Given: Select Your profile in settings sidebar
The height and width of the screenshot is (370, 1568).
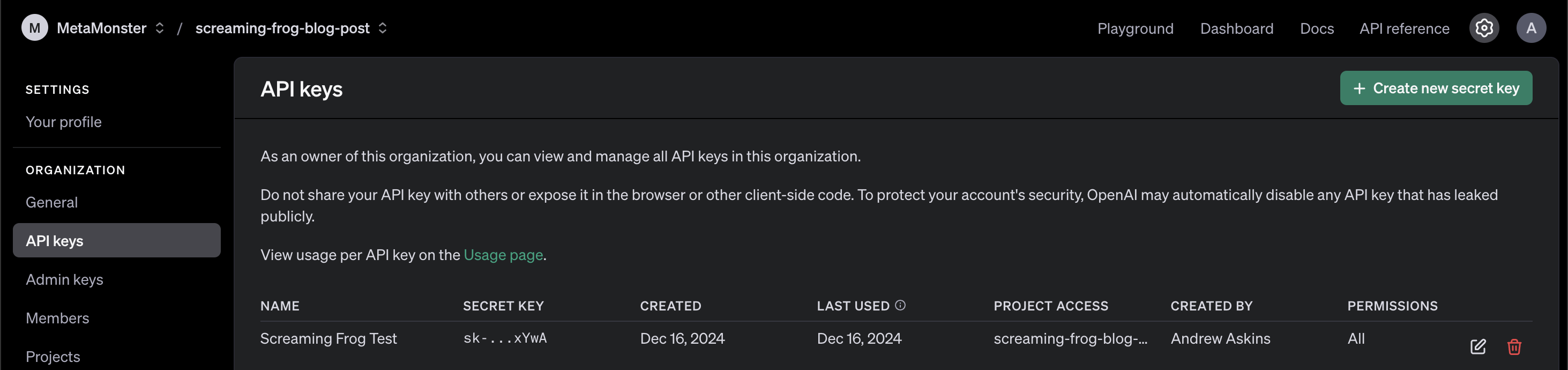Looking at the screenshot, I should click(x=63, y=122).
